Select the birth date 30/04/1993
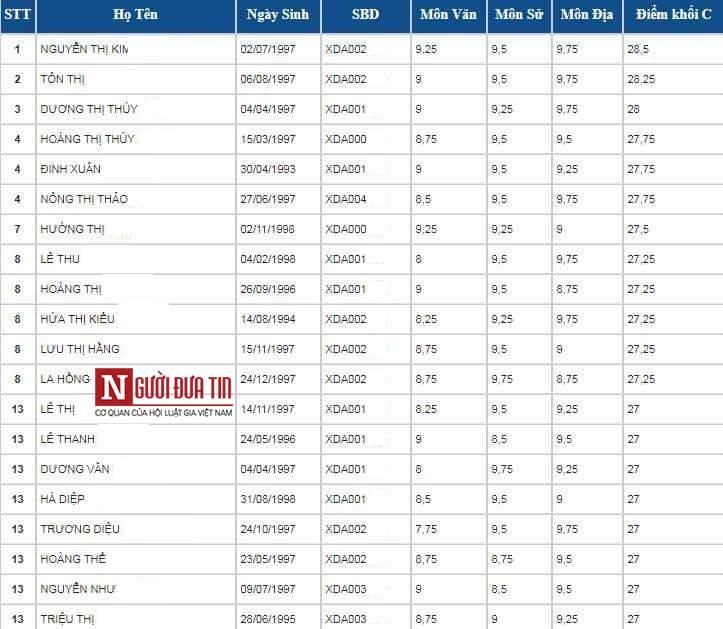Viewport: 723px width, 629px height. point(268,169)
